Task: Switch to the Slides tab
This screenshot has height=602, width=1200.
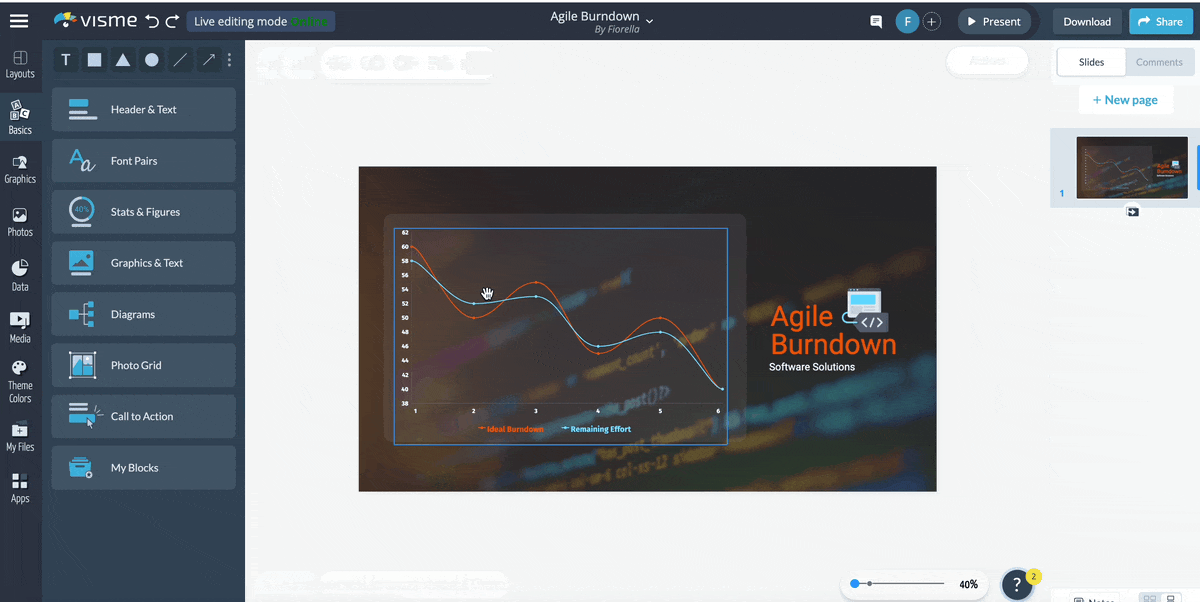Action: [1090, 61]
